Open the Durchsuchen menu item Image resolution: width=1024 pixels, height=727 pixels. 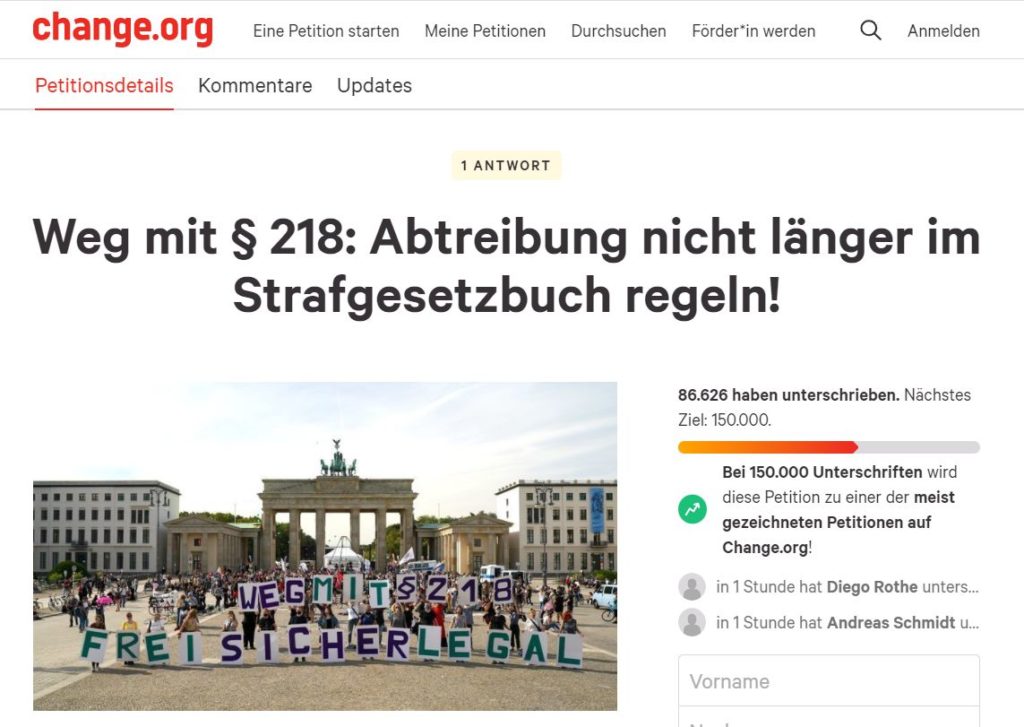point(618,31)
